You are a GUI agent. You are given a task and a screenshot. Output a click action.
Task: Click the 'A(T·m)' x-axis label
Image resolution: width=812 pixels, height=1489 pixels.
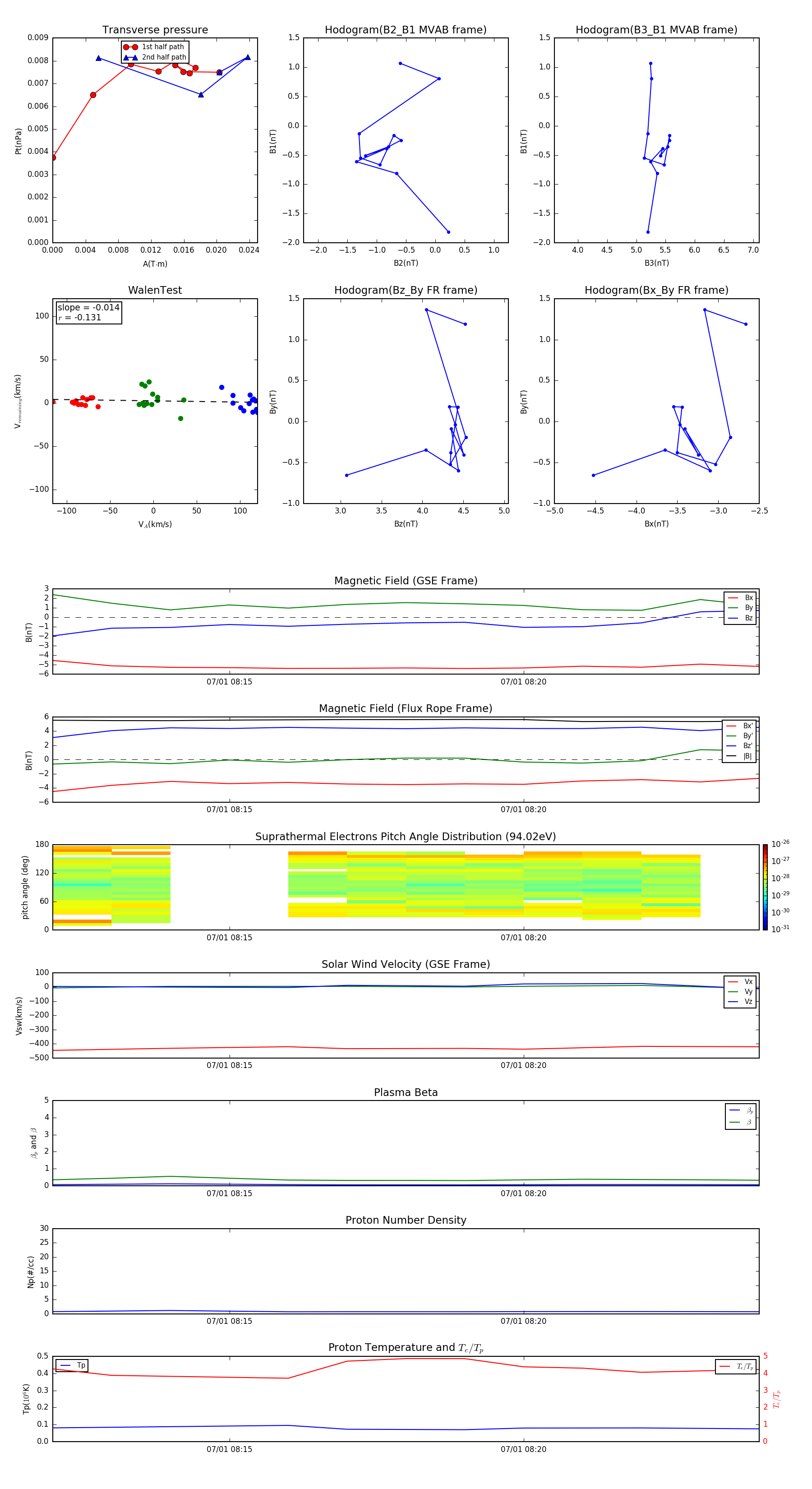(155, 264)
